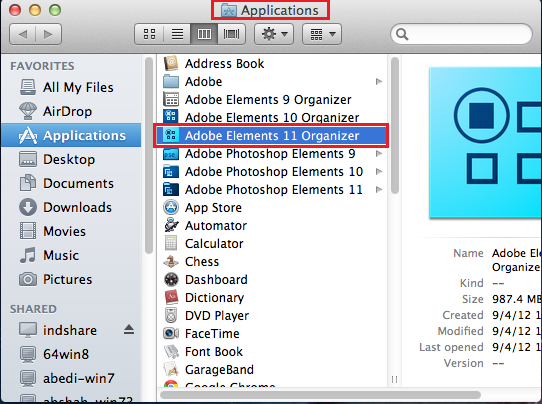This screenshot has height=404, width=542.
Task: Click the Address Book app icon
Action: 171,63
